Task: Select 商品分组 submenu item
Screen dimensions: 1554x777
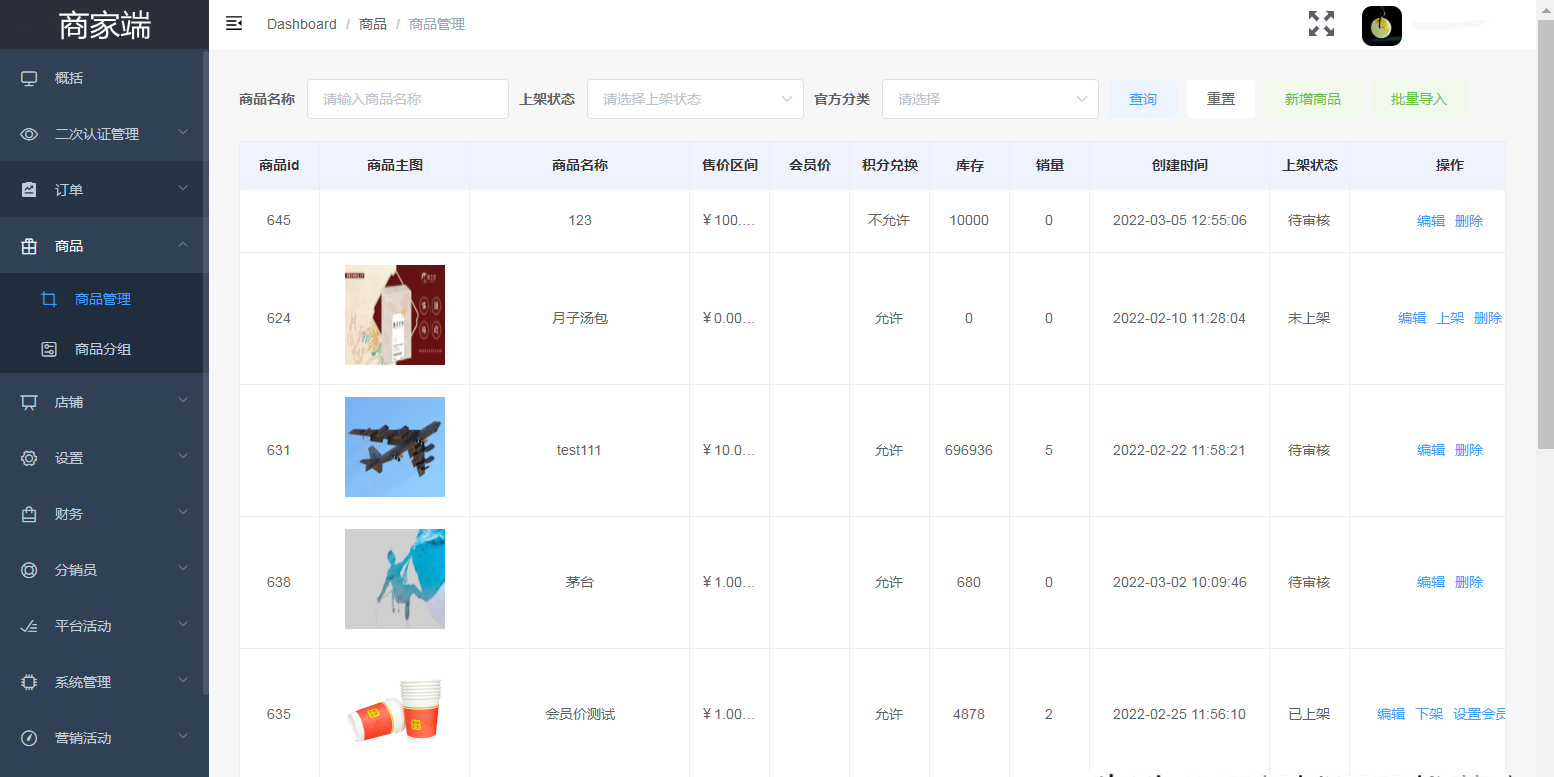Action: [x=103, y=349]
